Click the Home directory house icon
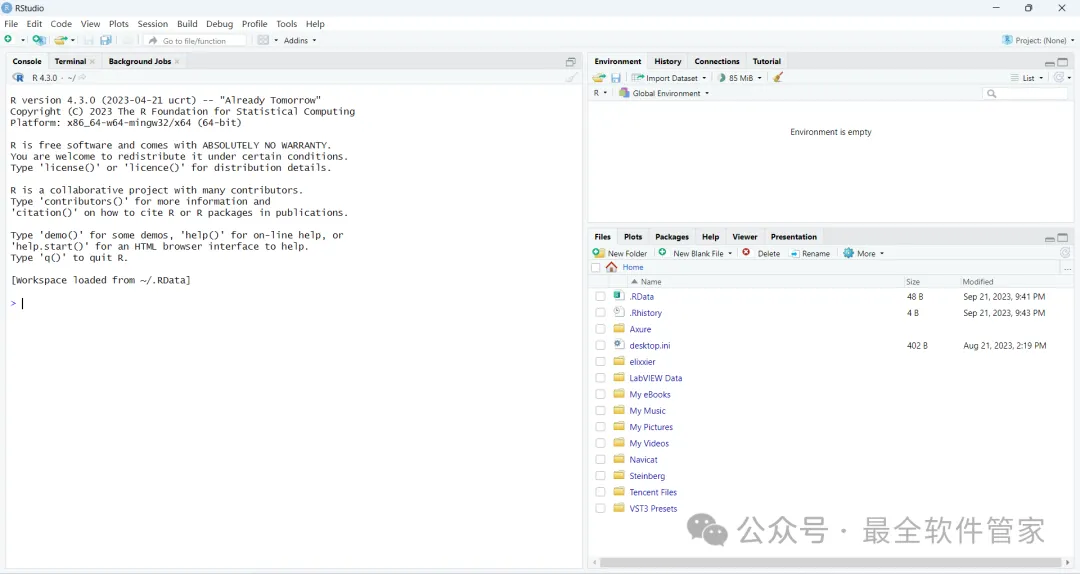 [x=612, y=267]
